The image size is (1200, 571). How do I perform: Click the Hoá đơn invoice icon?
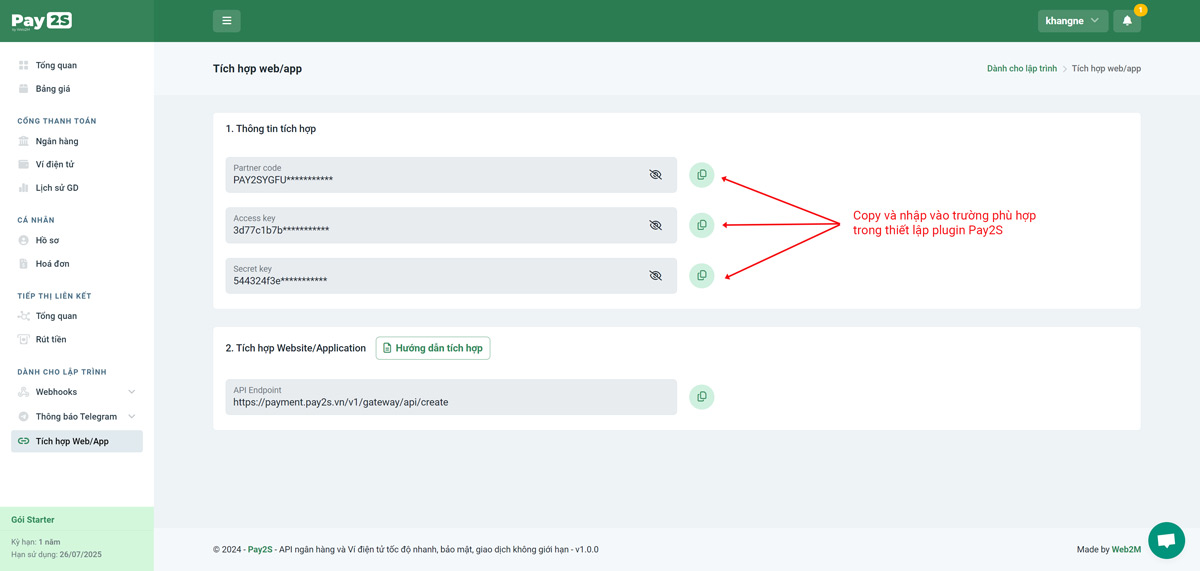(24, 264)
